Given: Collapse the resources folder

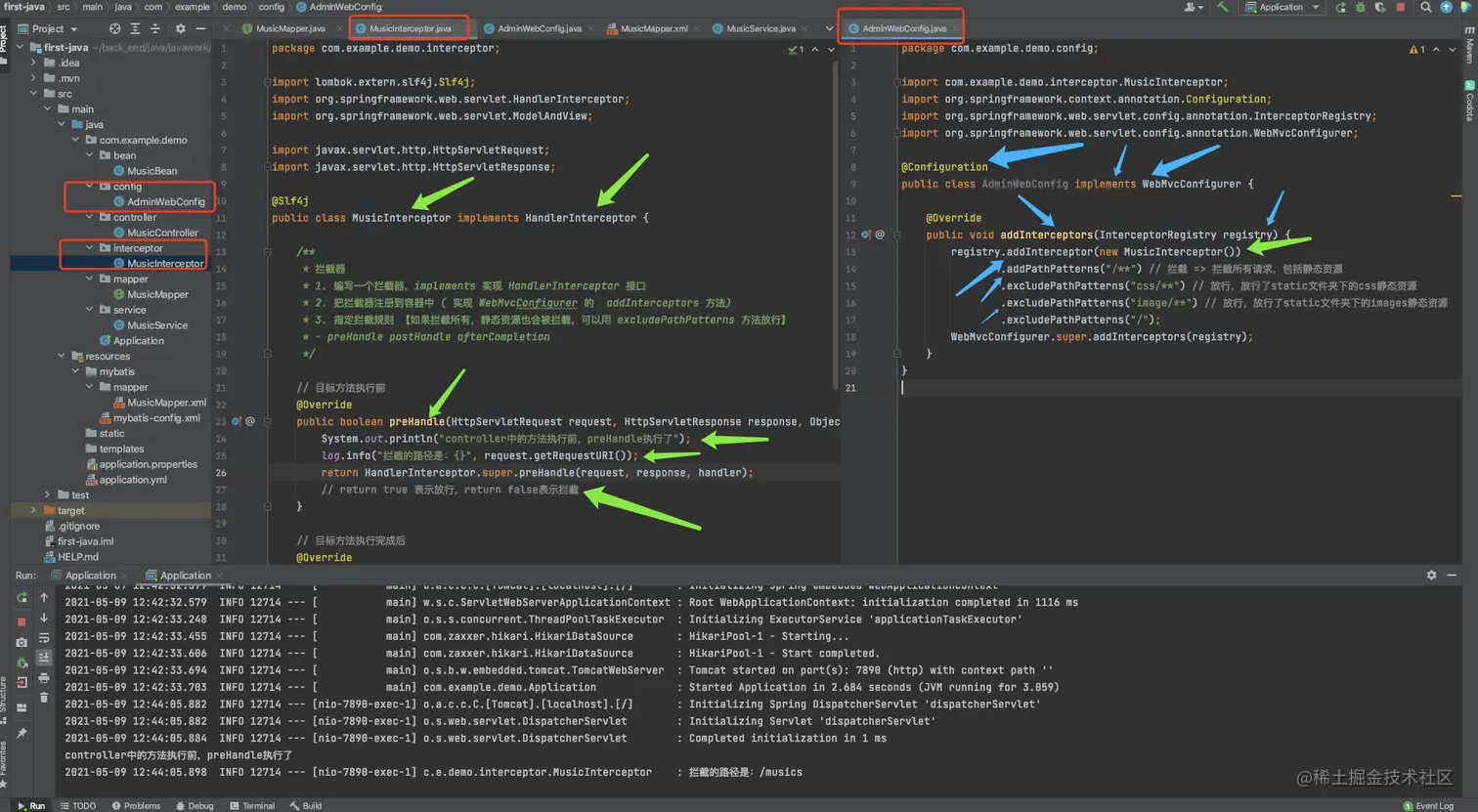Looking at the screenshot, I should (x=62, y=356).
